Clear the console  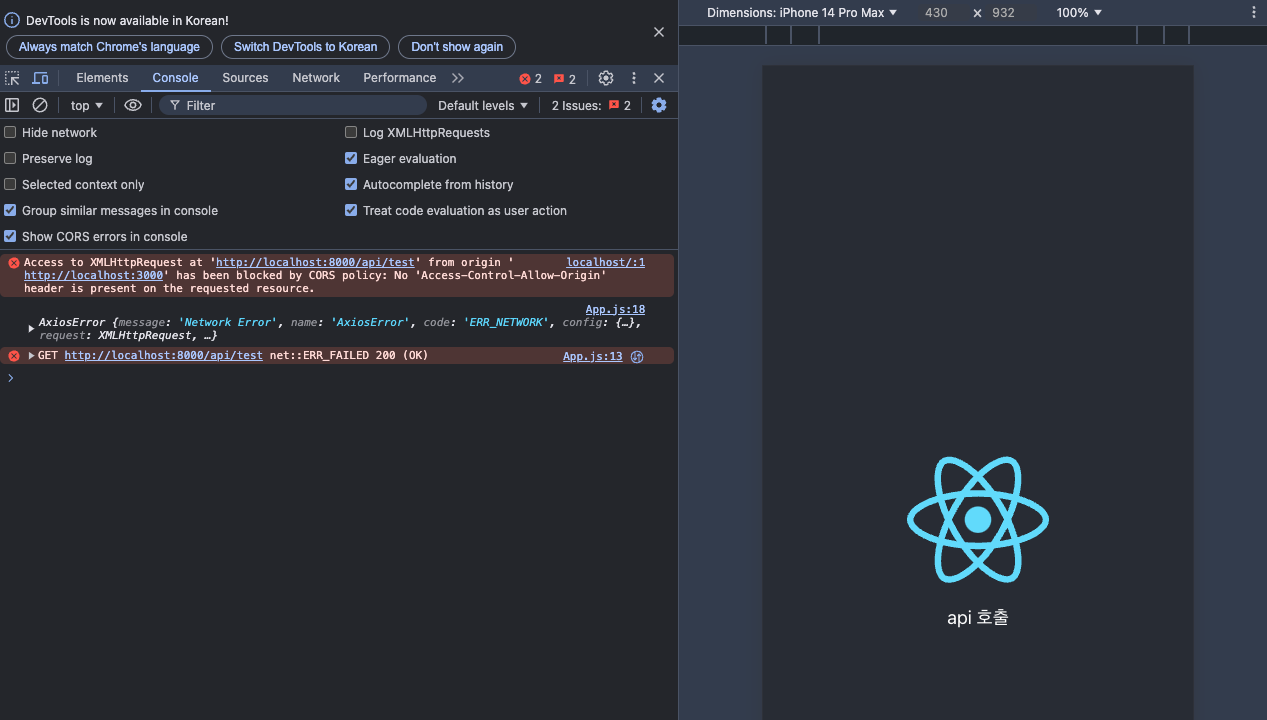coord(40,105)
